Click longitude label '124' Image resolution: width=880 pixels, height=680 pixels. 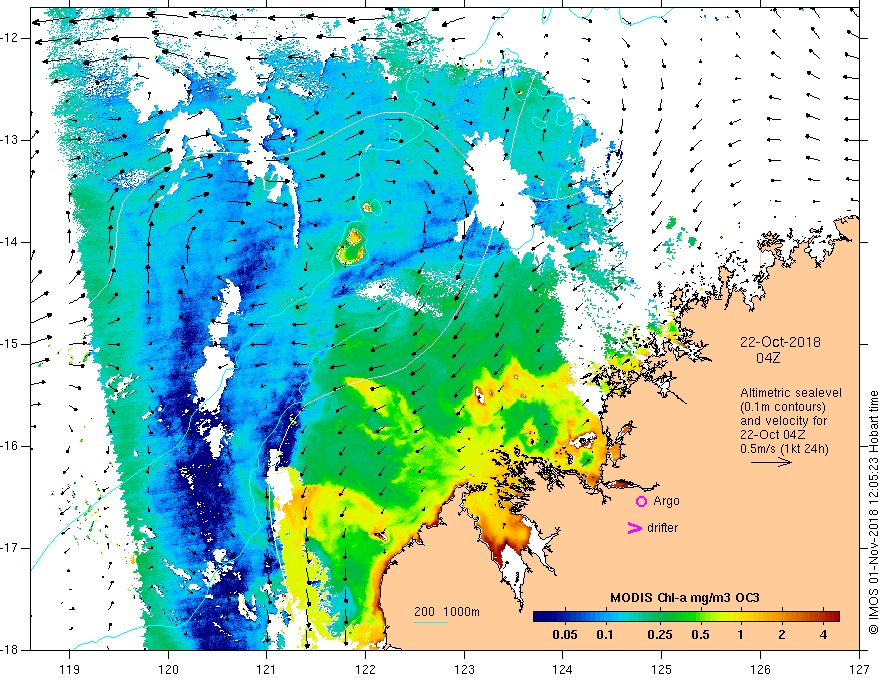point(563,669)
